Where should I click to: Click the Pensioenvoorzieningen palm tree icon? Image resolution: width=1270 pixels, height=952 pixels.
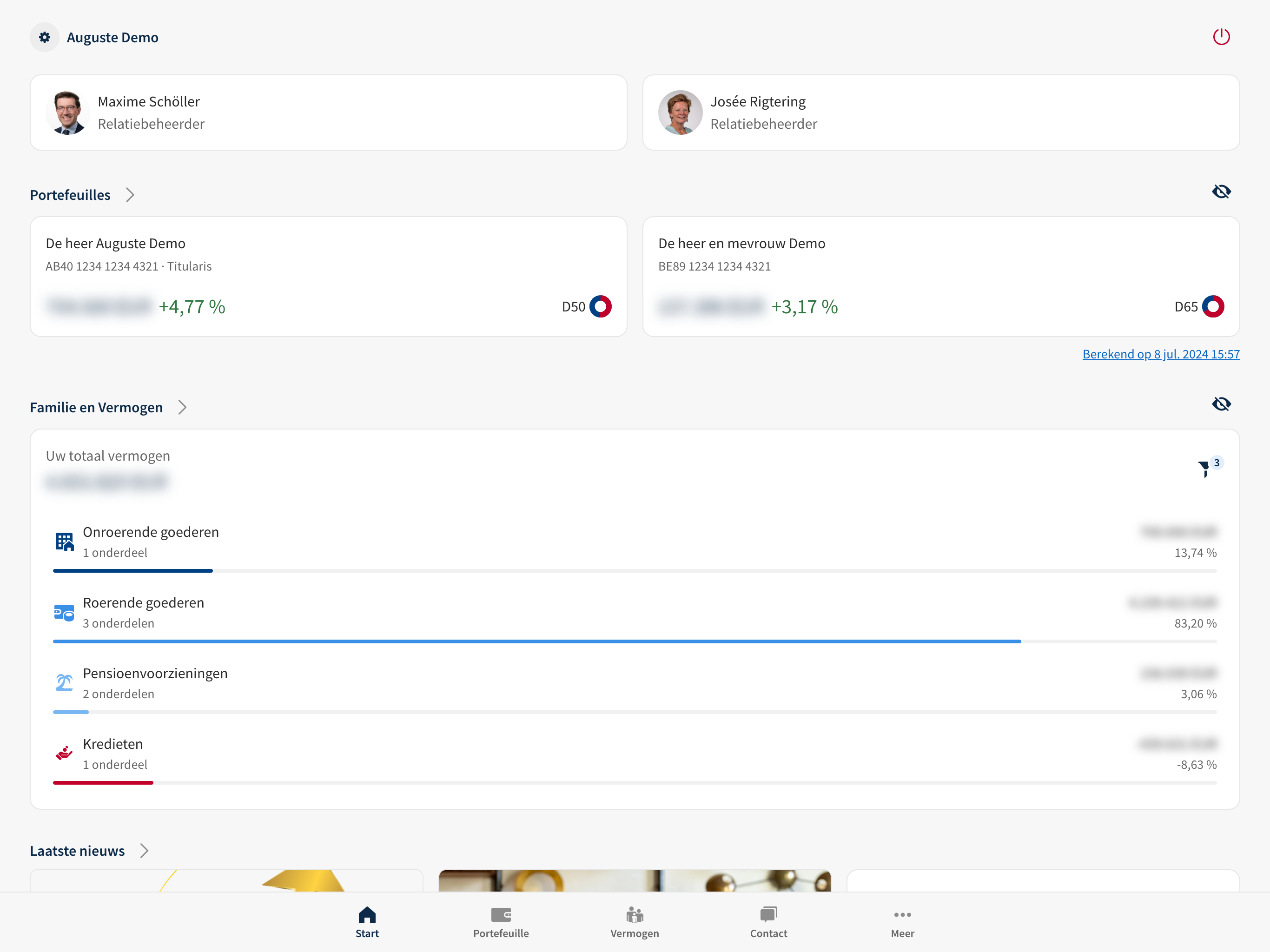[x=64, y=683]
